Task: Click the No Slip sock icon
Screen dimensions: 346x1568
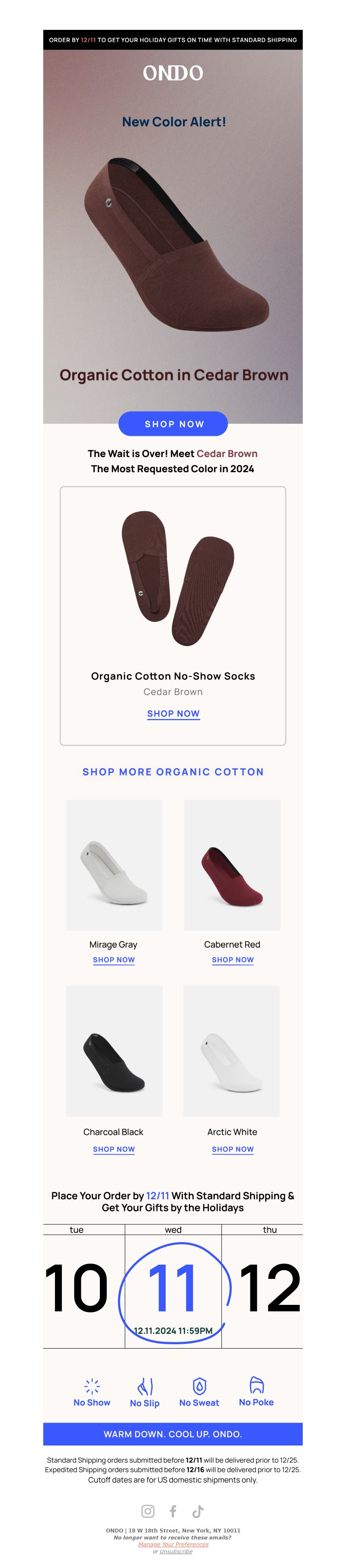Action: point(145,1386)
